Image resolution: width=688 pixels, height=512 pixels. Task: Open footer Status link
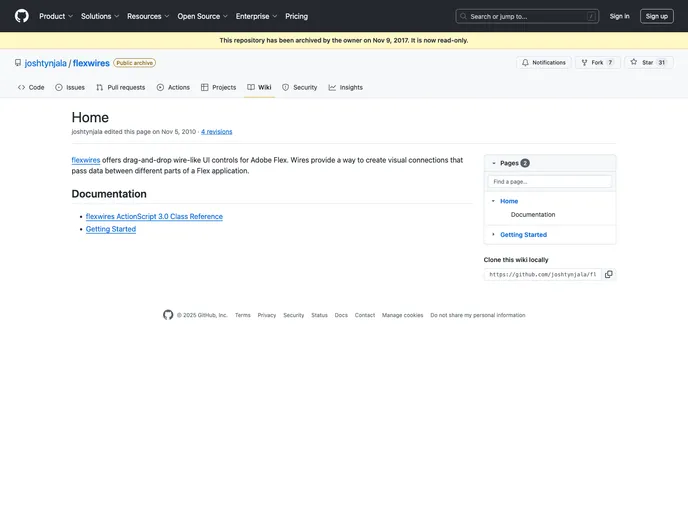coord(319,315)
